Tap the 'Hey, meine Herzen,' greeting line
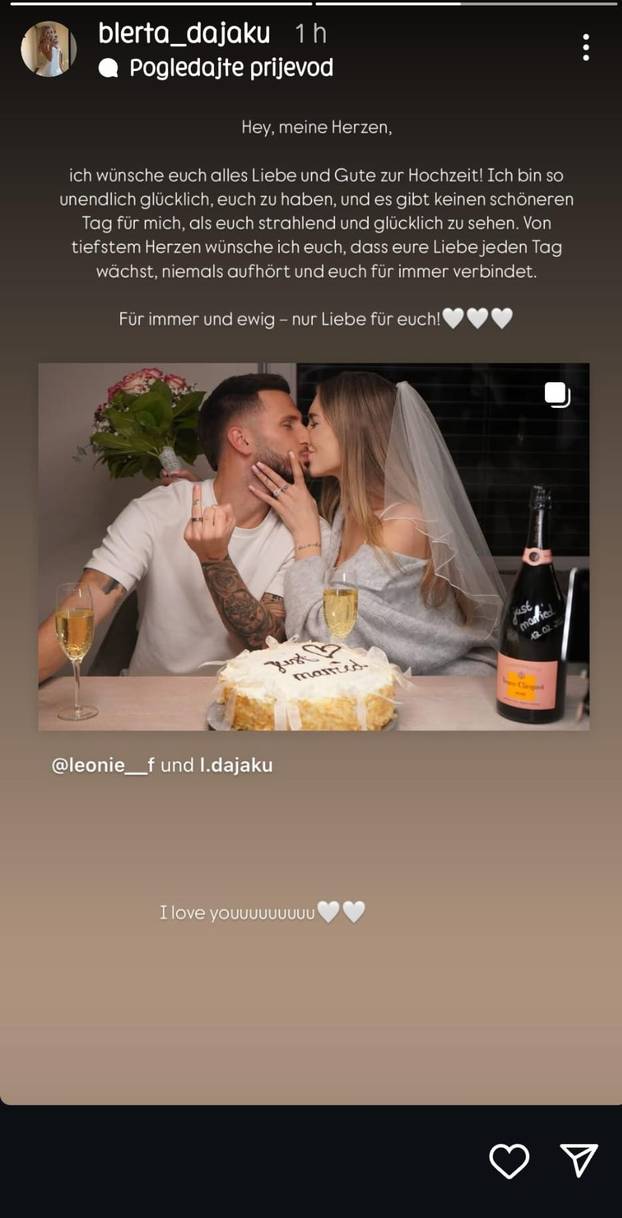Viewport: 622px width, 1218px height. coord(316,128)
